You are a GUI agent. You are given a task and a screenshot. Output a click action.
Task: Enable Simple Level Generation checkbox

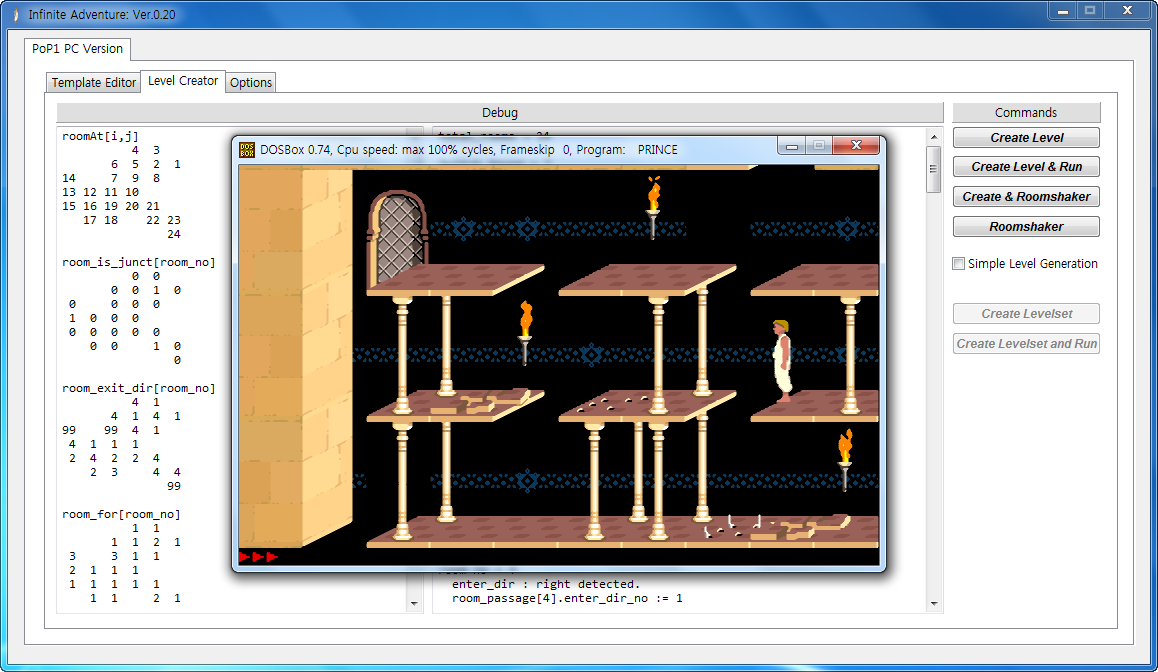(959, 264)
